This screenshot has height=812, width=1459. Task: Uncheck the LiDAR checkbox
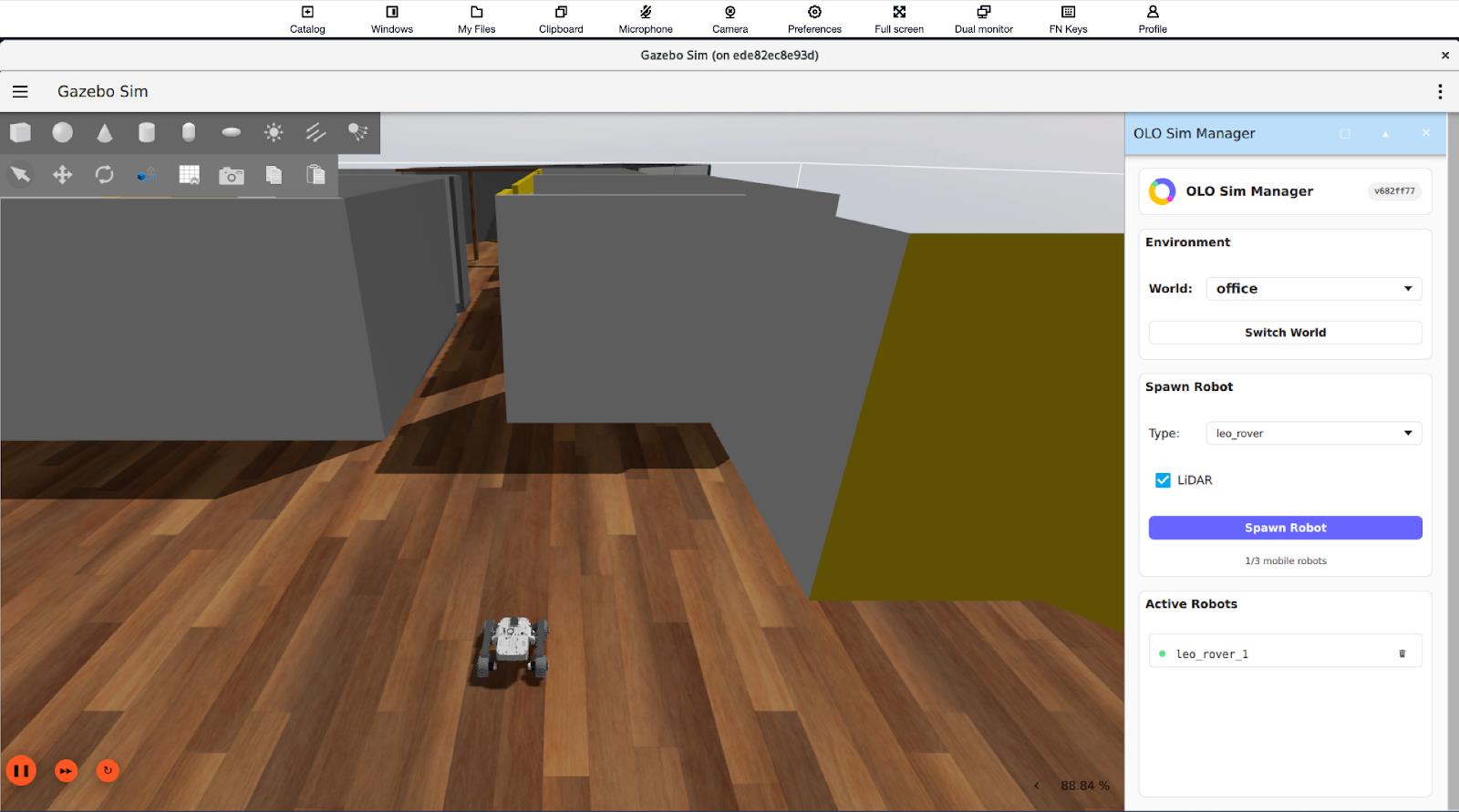tap(1163, 480)
